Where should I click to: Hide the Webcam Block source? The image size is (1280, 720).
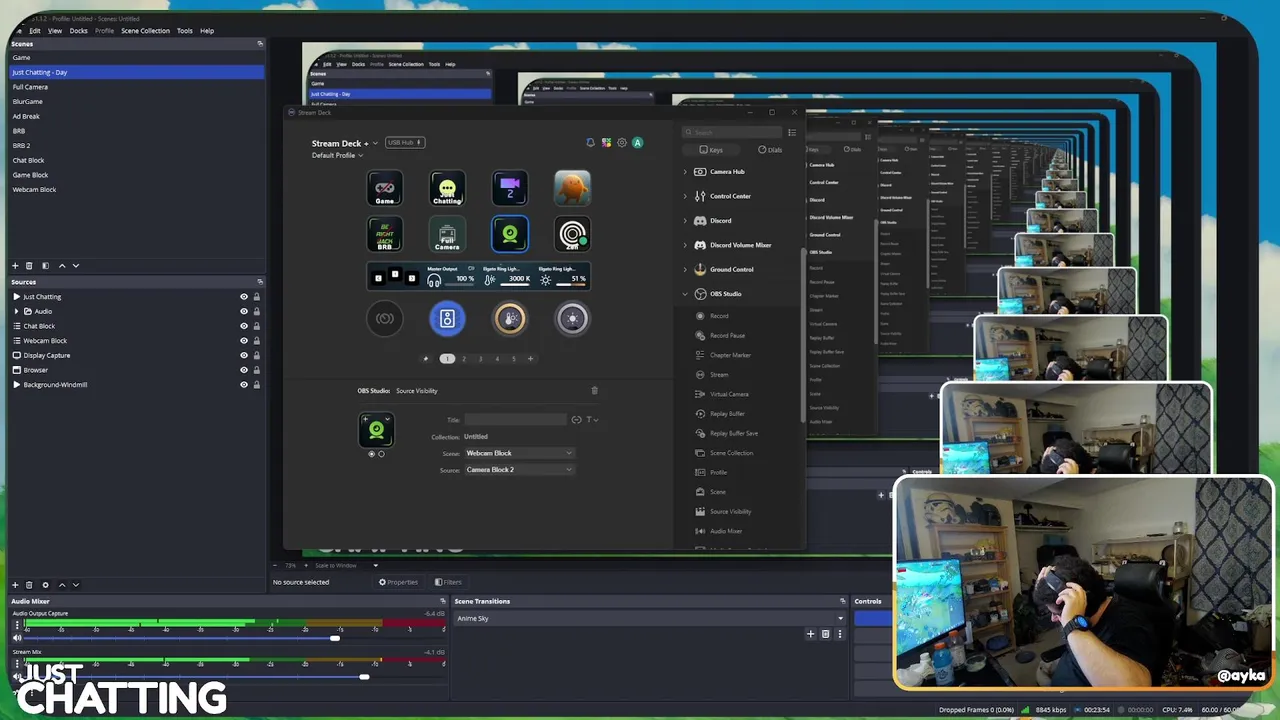pos(244,341)
